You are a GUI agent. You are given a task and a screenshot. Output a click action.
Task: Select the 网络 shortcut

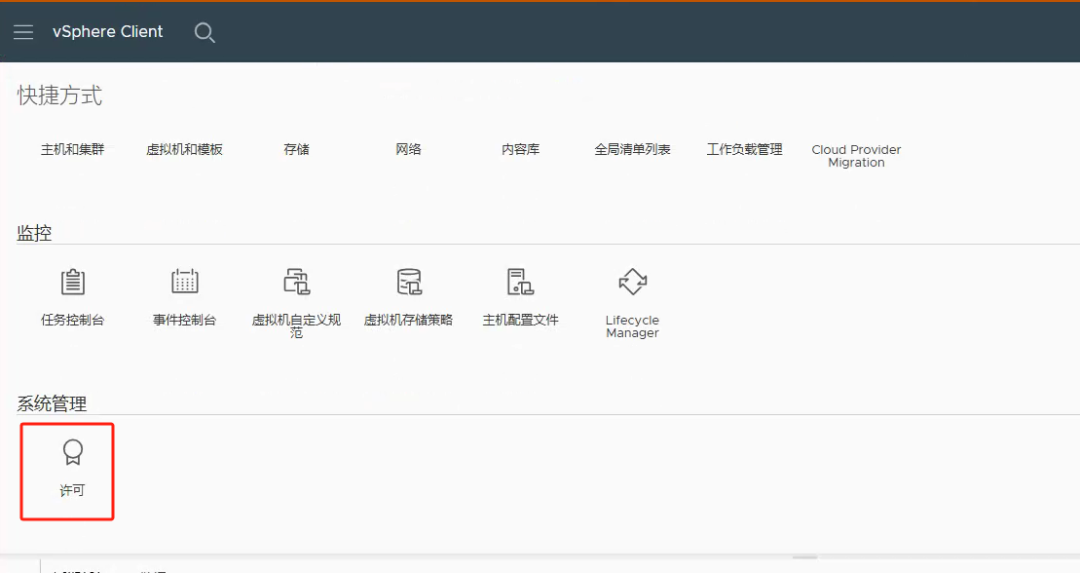click(x=408, y=149)
